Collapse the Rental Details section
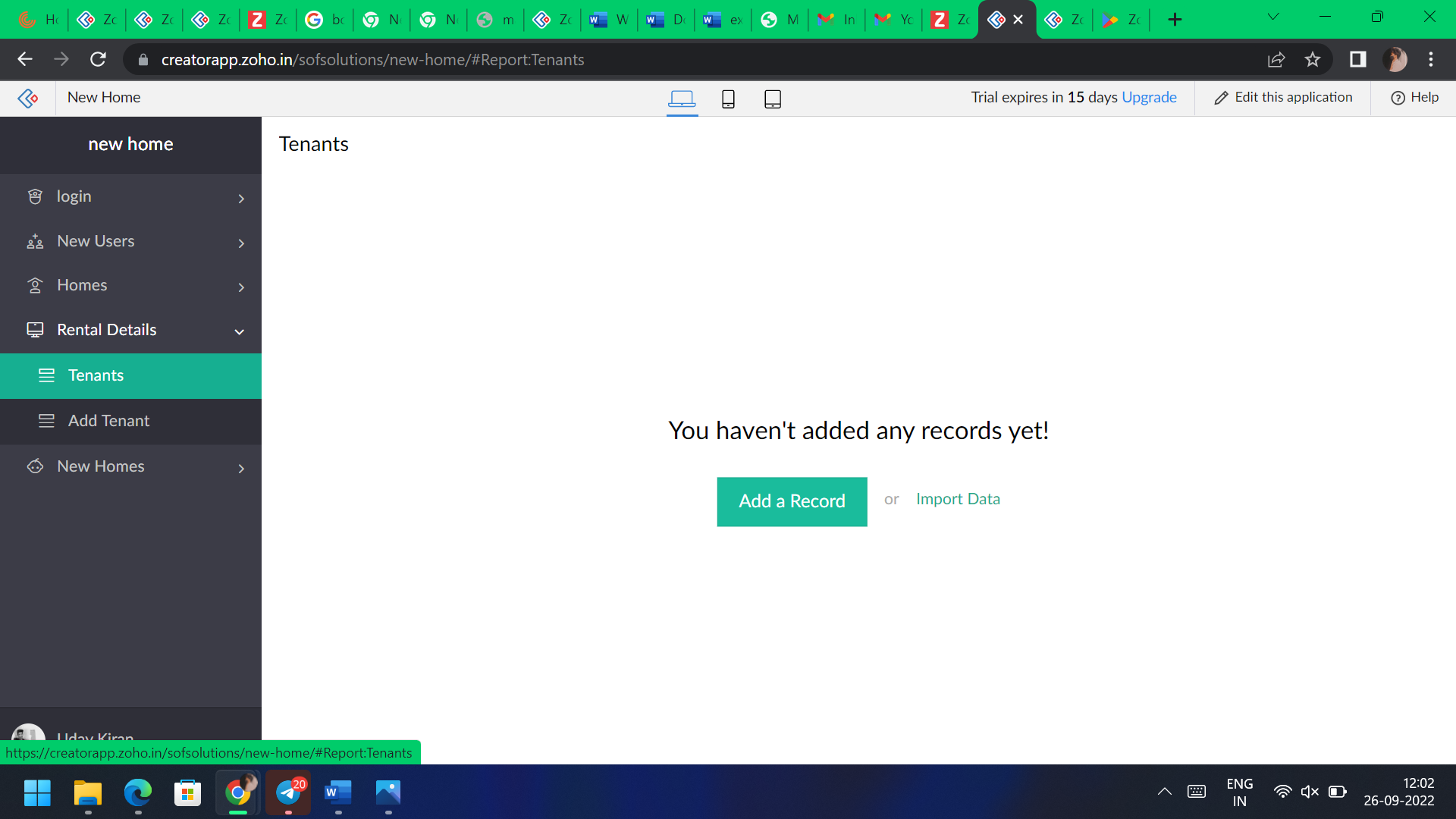The width and height of the screenshot is (1456, 819). (x=239, y=331)
